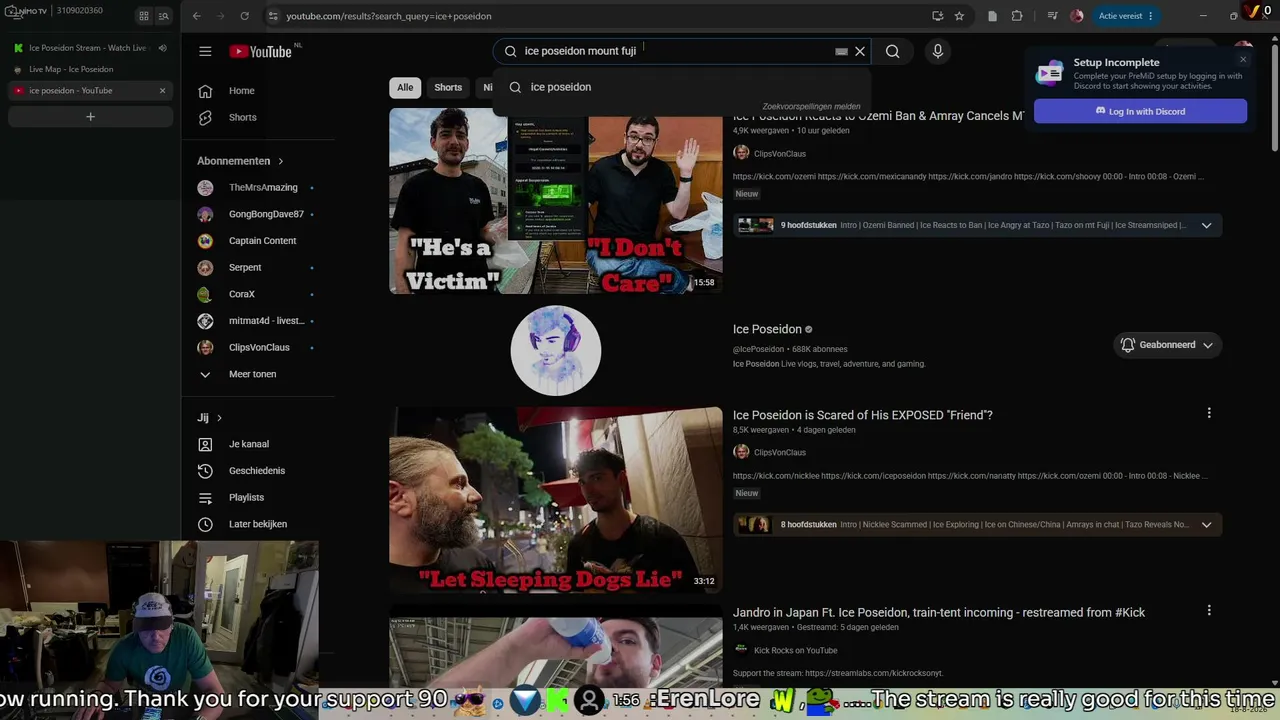Open Kick Rocks on YouTube channel link
The height and width of the screenshot is (720, 1280).
[x=796, y=651]
